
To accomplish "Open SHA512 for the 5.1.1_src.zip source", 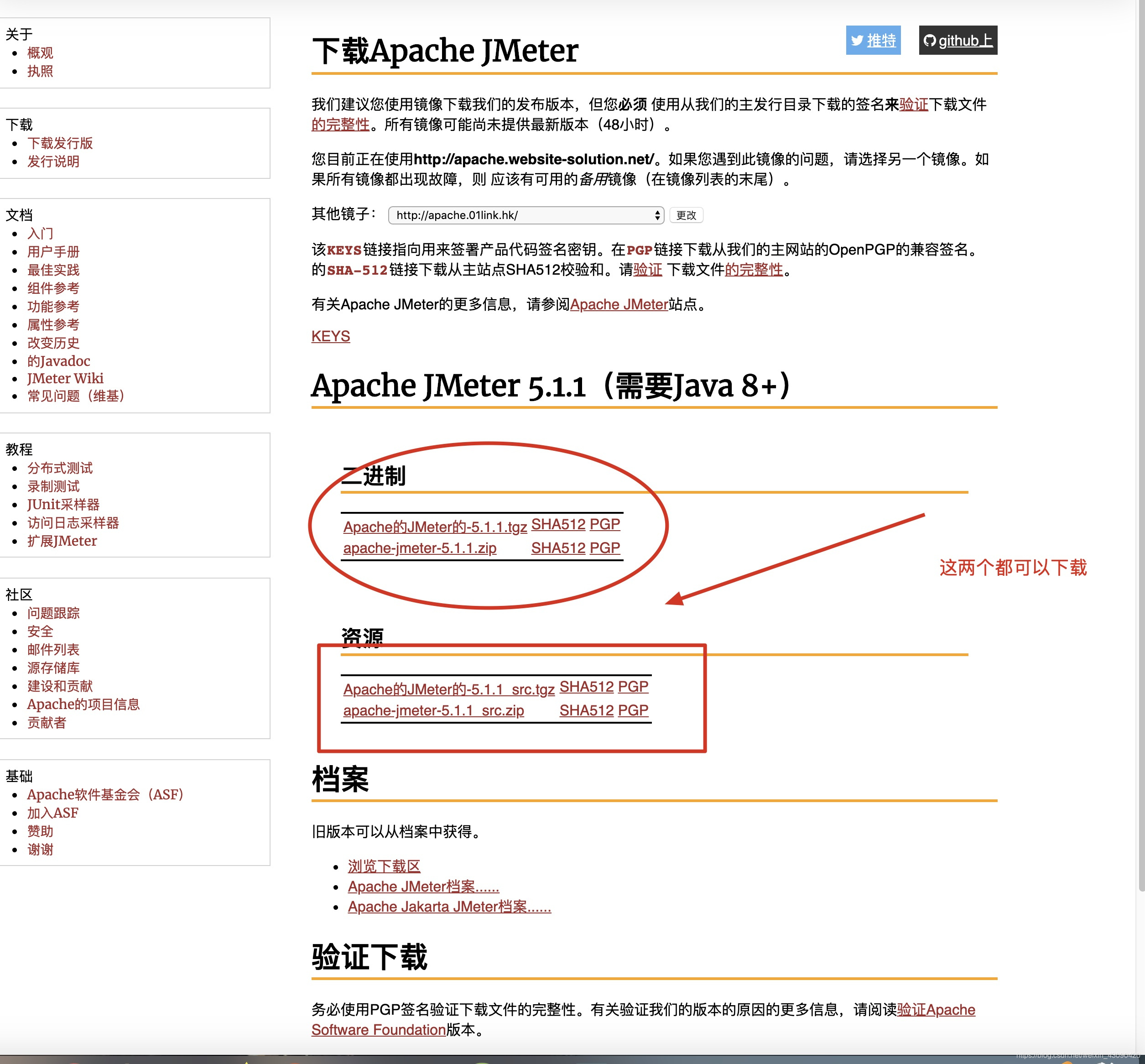I will (x=587, y=710).
